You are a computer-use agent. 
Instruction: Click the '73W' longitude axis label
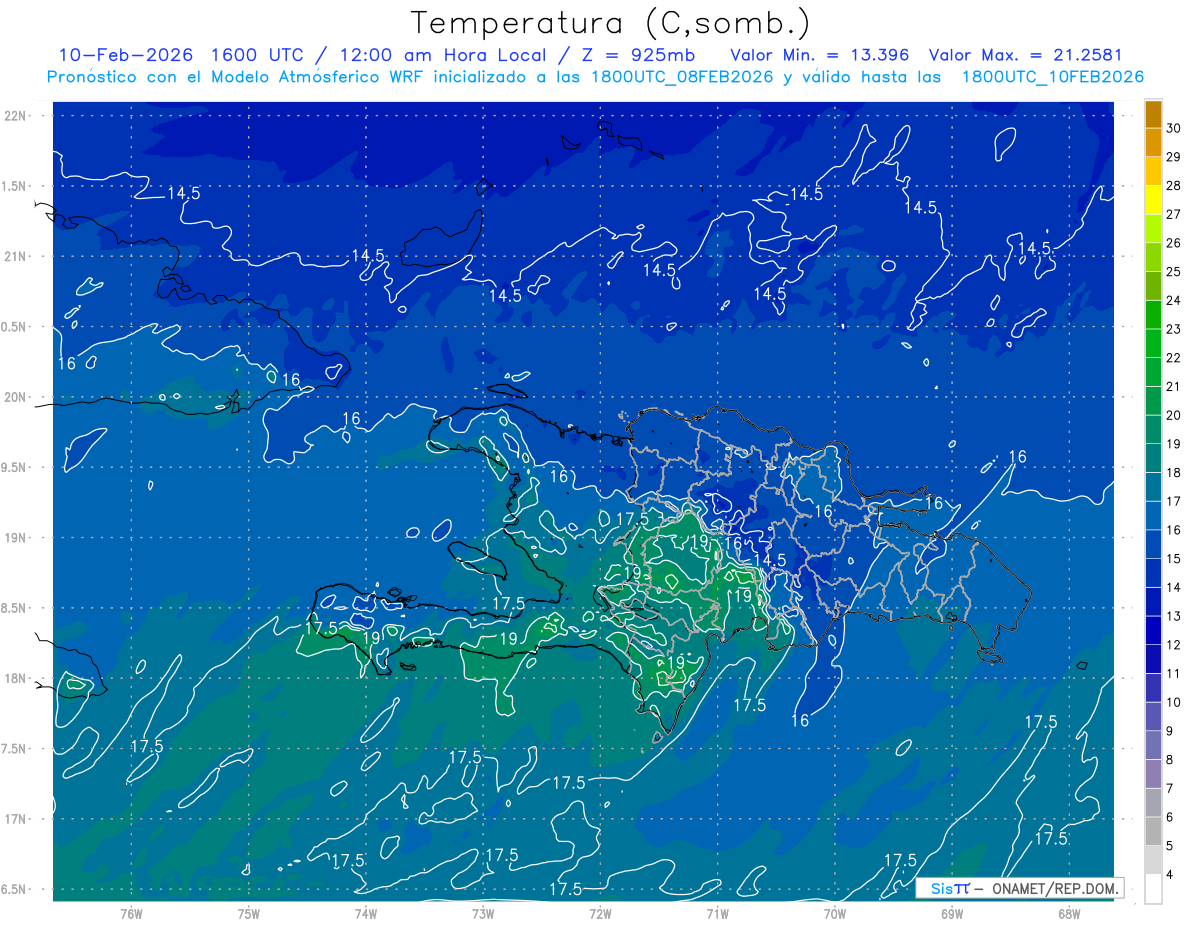483,914
